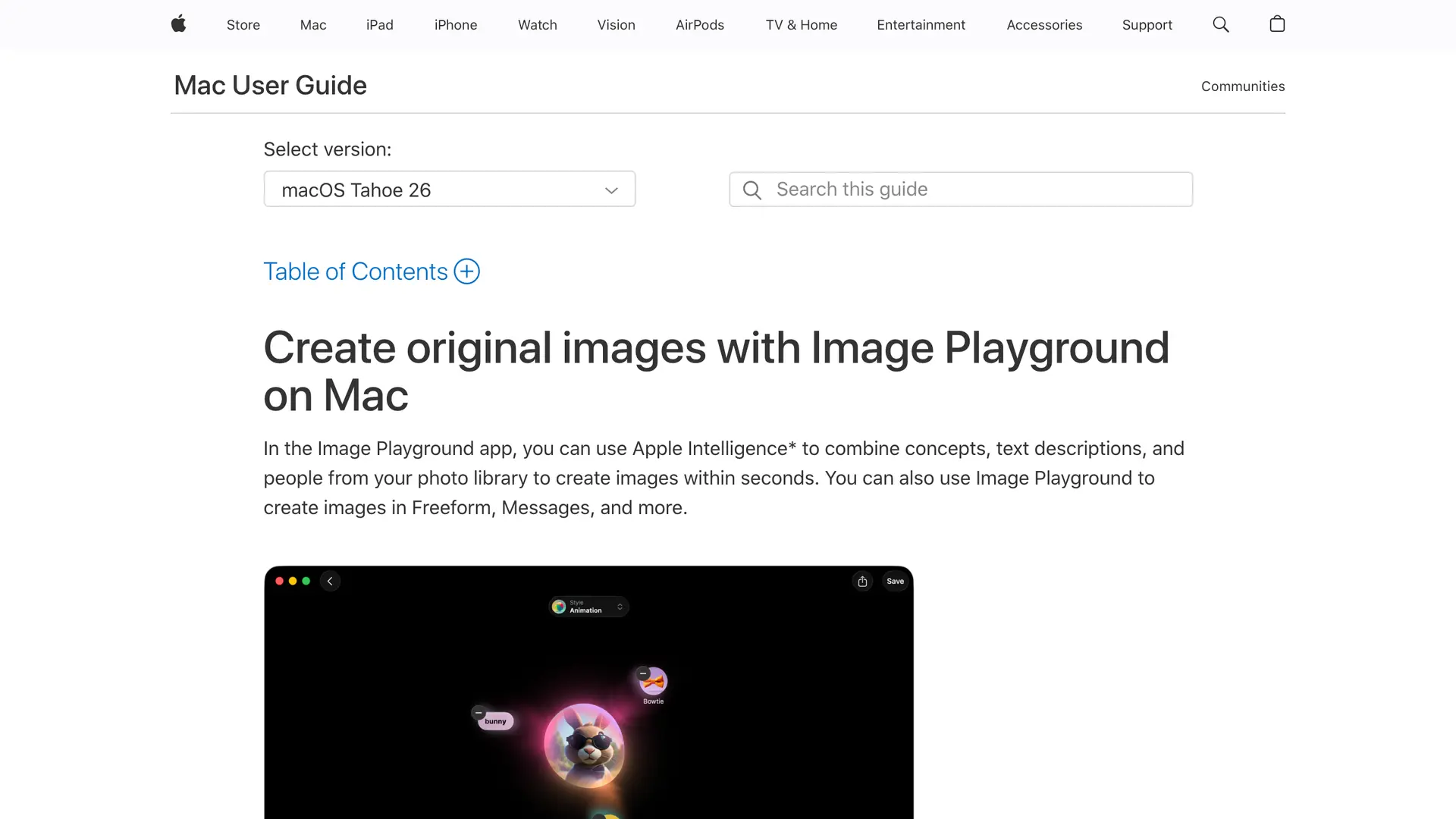Screen dimensions: 1456x819
Task: Open the macOS Tahoe 26 version dropdown
Action: point(450,190)
